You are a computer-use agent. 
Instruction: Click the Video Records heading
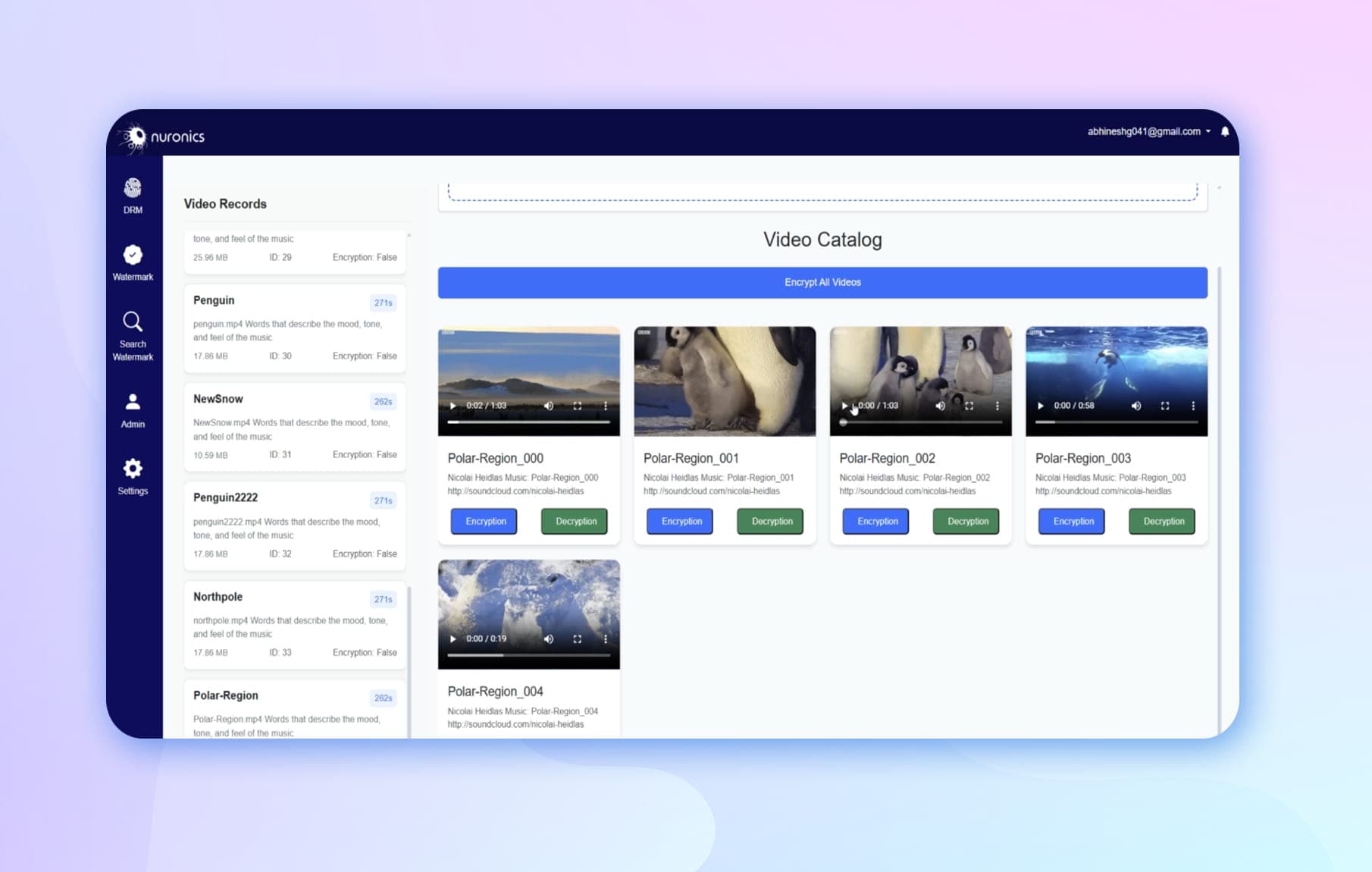(x=225, y=204)
